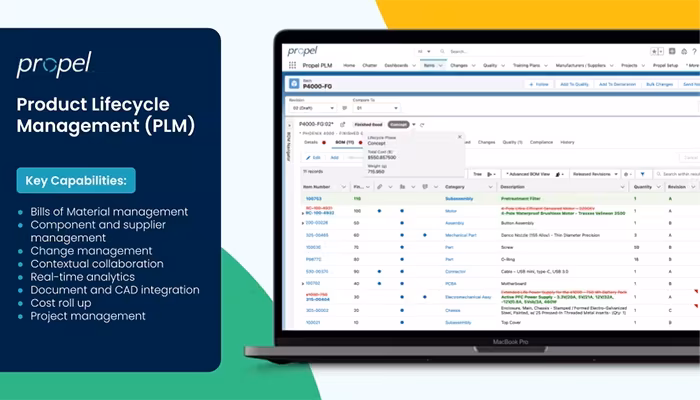Image resolution: width=700 pixels, height=400 pixels.
Task: Click the BOM filter funnel icon
Action: point(642,174)
